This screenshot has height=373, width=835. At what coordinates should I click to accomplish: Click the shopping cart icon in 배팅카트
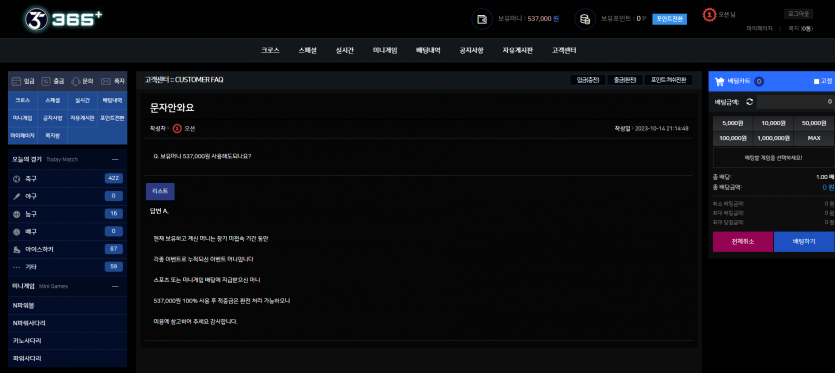[719, 82]
